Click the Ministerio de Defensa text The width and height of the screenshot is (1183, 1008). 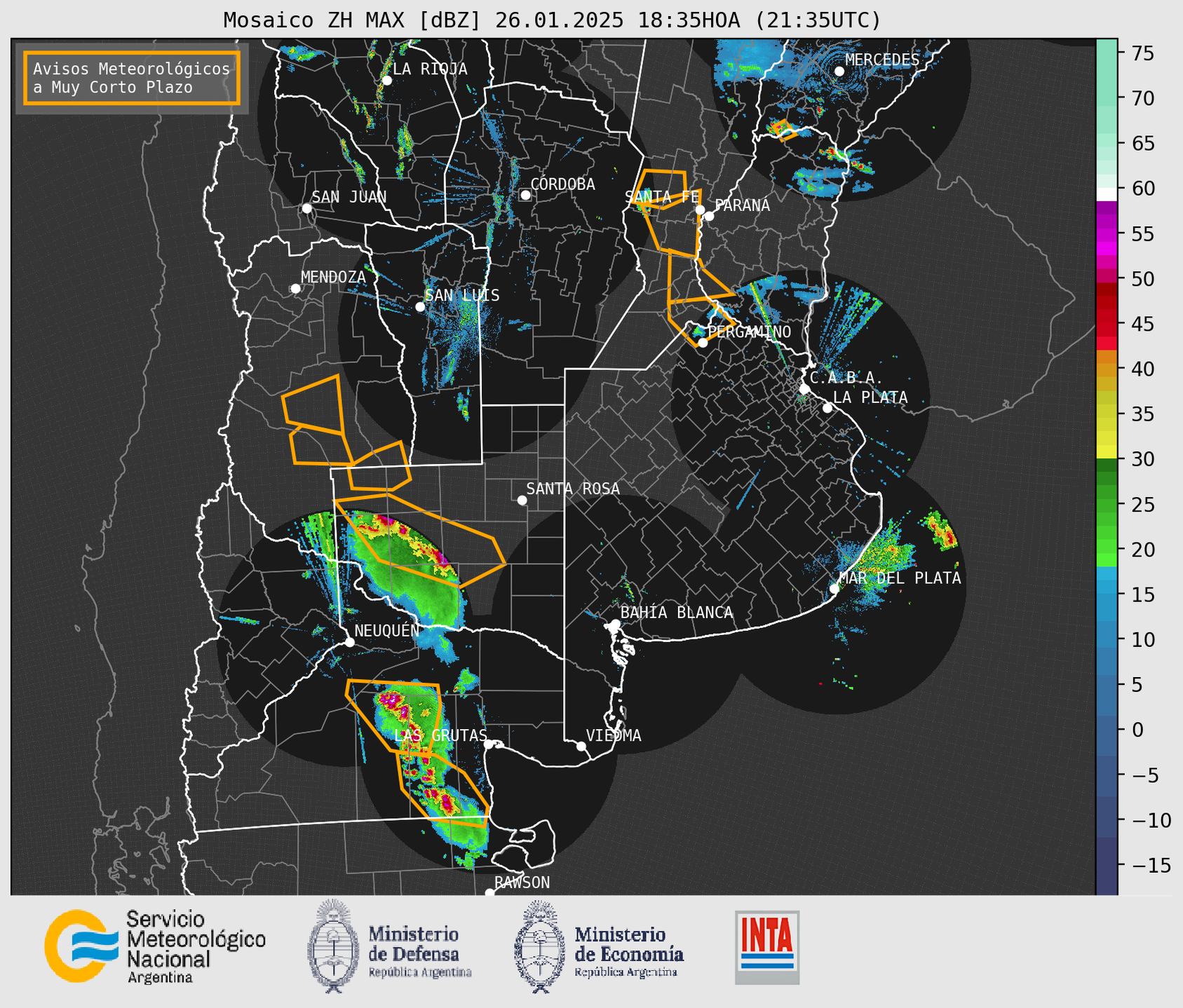tap(419, 952)
